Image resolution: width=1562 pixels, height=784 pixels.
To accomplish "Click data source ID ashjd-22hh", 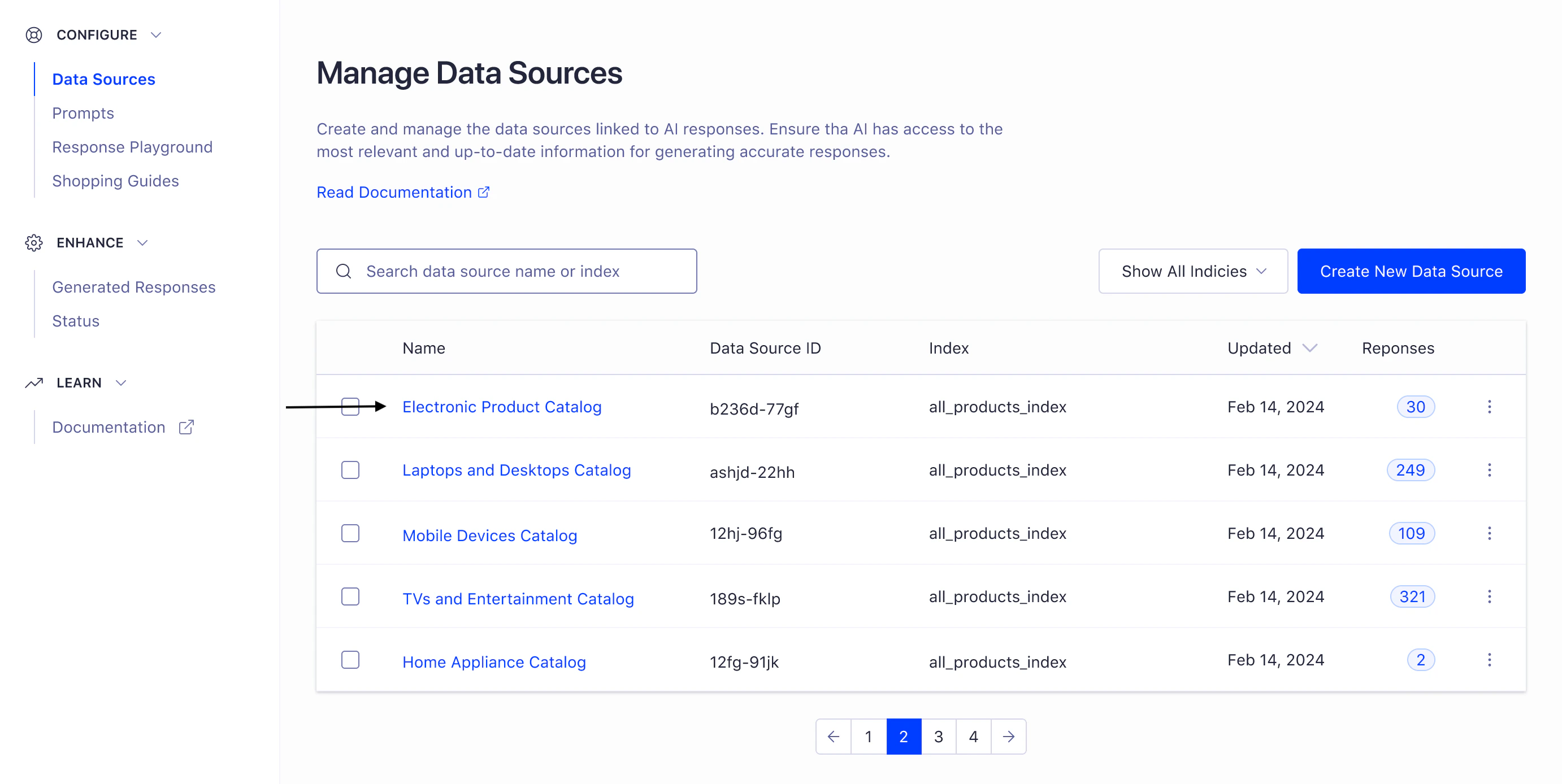I will click(752, 472).
